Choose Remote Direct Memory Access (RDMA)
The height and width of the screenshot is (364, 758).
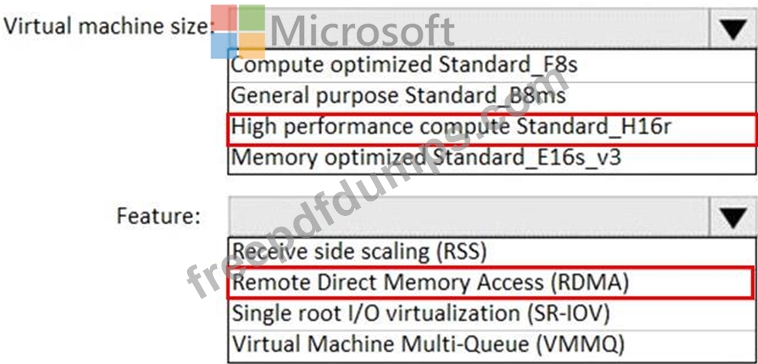(x=491, y=282)
